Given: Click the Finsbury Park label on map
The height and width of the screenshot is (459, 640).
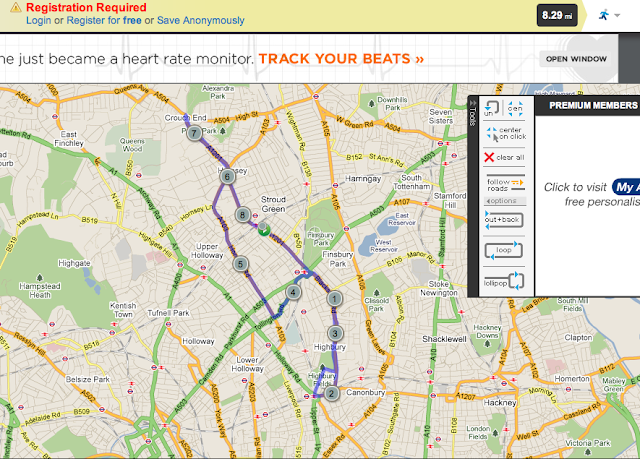Looking at the screenshot, I should [x=337, y=259].
